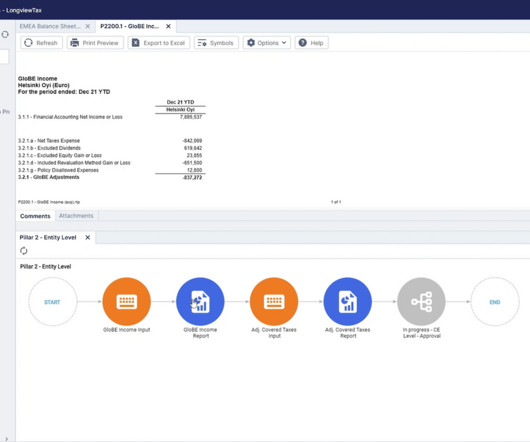Click the Policy Disallowed Expenses value 12,800
This screenshot has width=530, height=442.
pyautogui.click(x=194, y=170)
